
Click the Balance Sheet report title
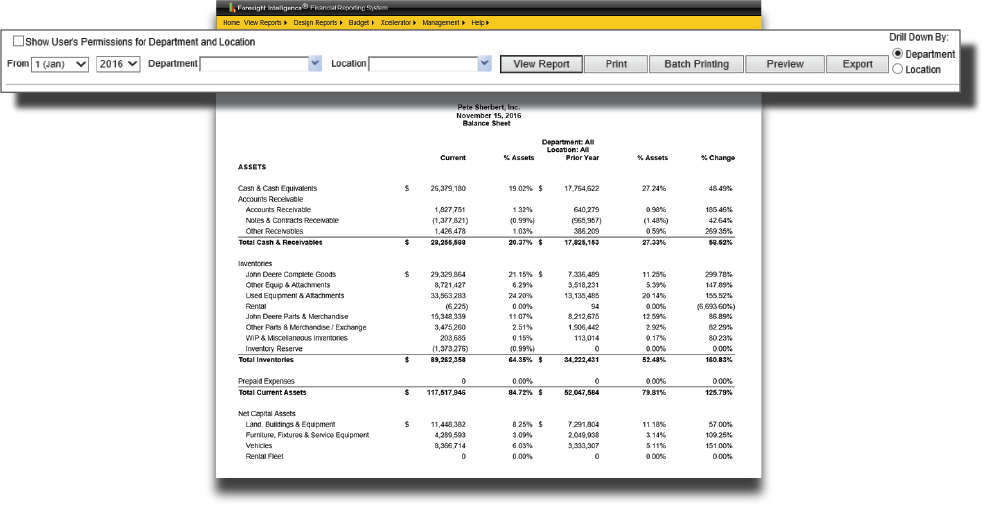pos(486,124)
